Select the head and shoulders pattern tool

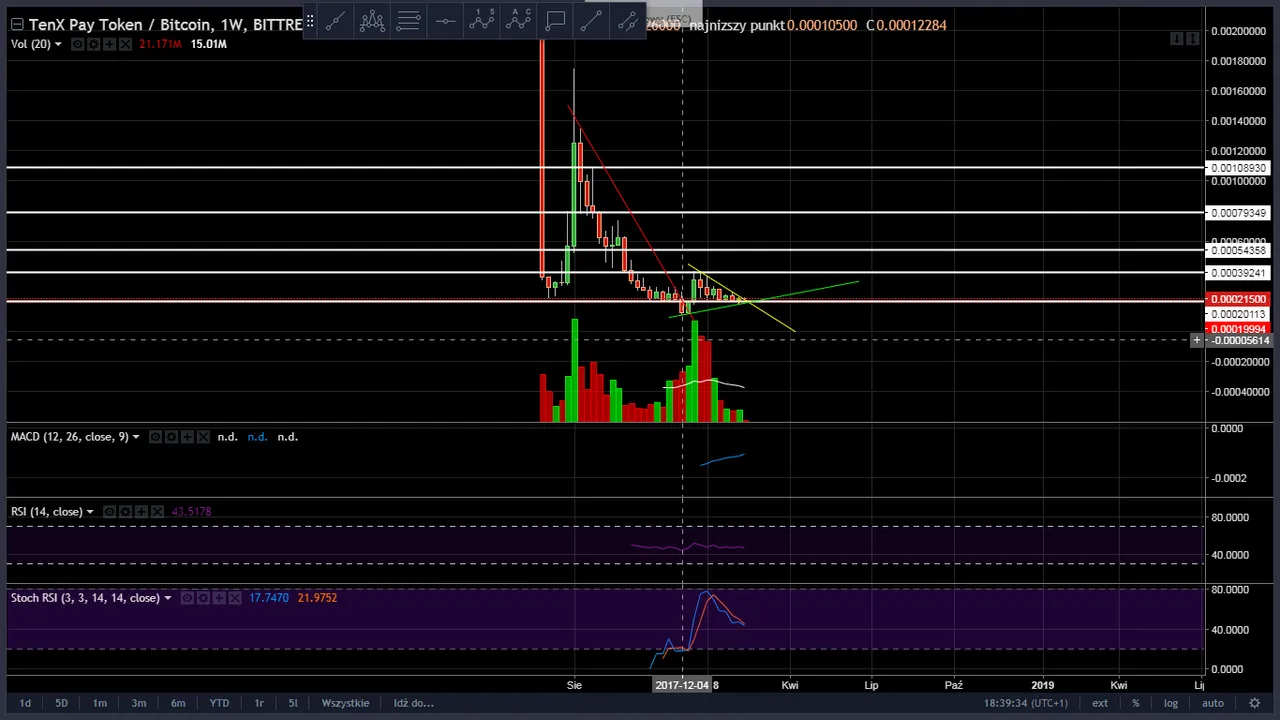click(372, 20)
